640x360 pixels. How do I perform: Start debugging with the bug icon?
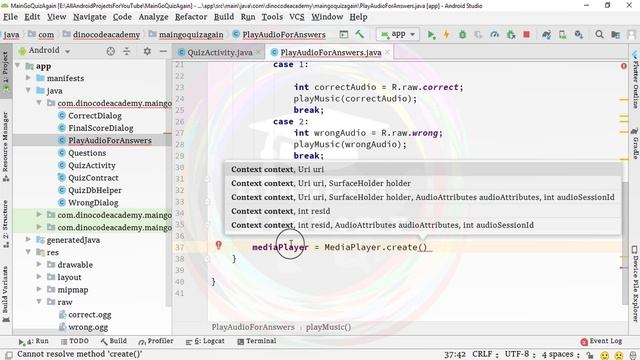(462, 35)
